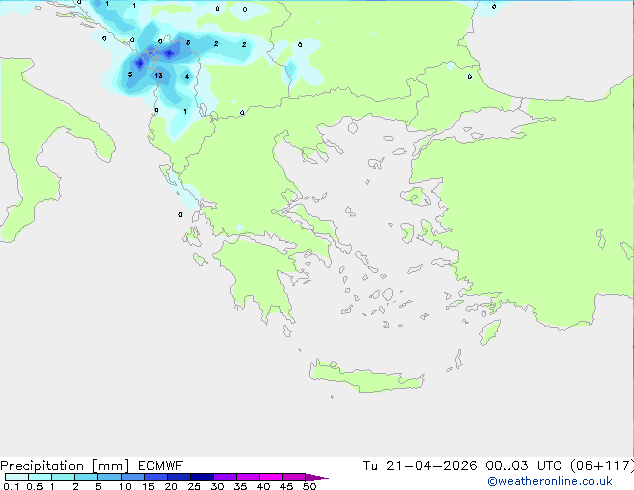
Task: Click the '(06+117)' forecast run text
Action: [602, 466]
